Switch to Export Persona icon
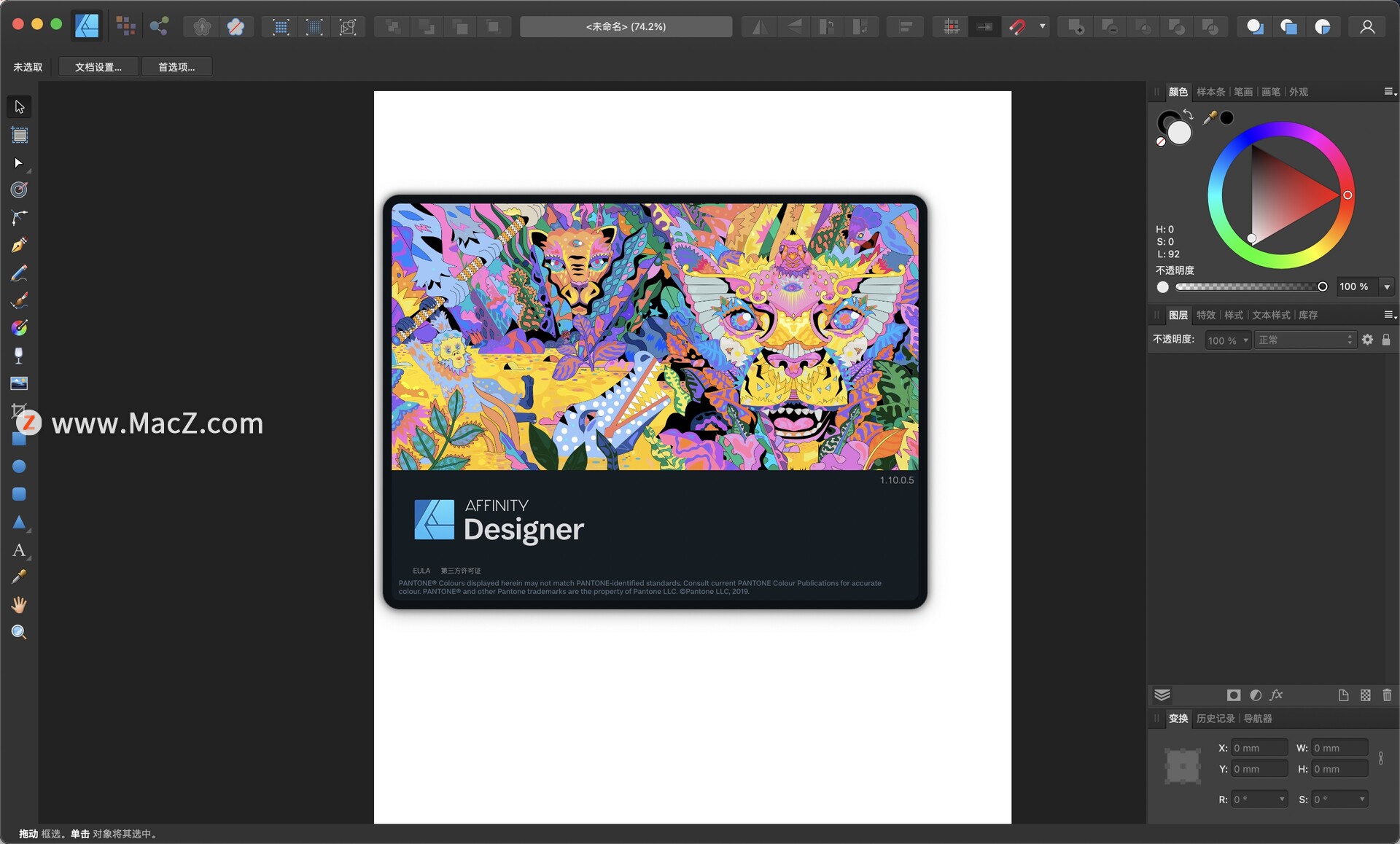Screen dimensions: 1400x844 tap(159, 26)
